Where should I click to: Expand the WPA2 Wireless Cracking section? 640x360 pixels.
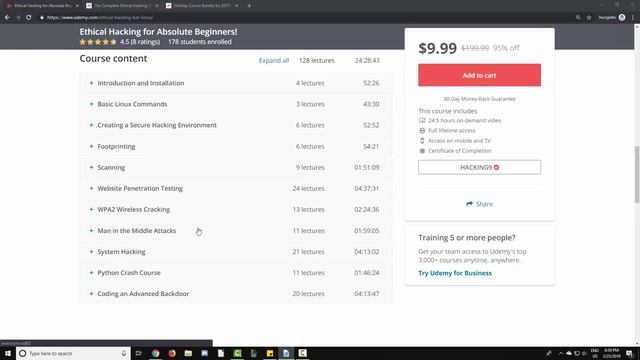[236, 209]
